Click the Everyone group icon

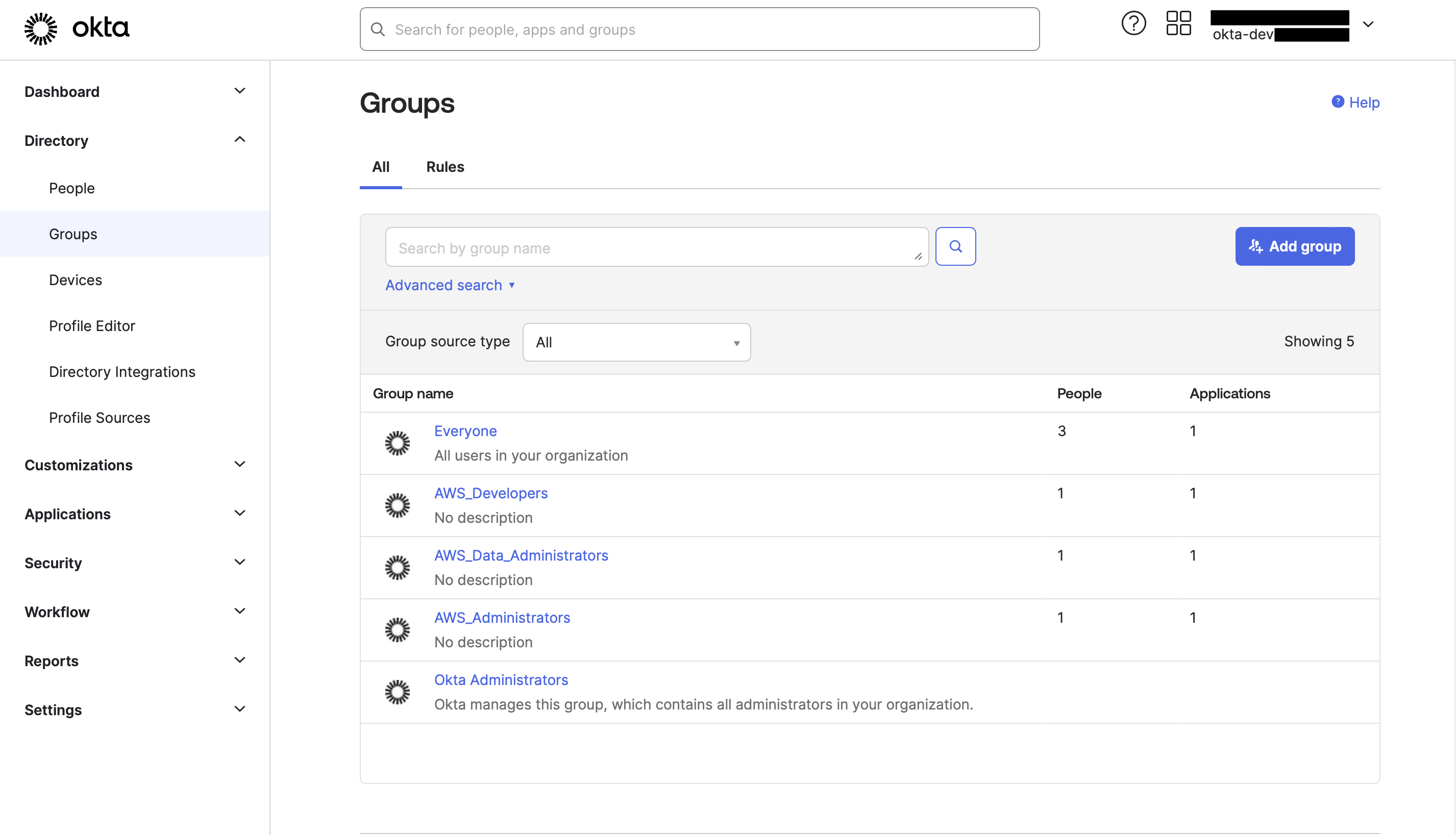398,443
